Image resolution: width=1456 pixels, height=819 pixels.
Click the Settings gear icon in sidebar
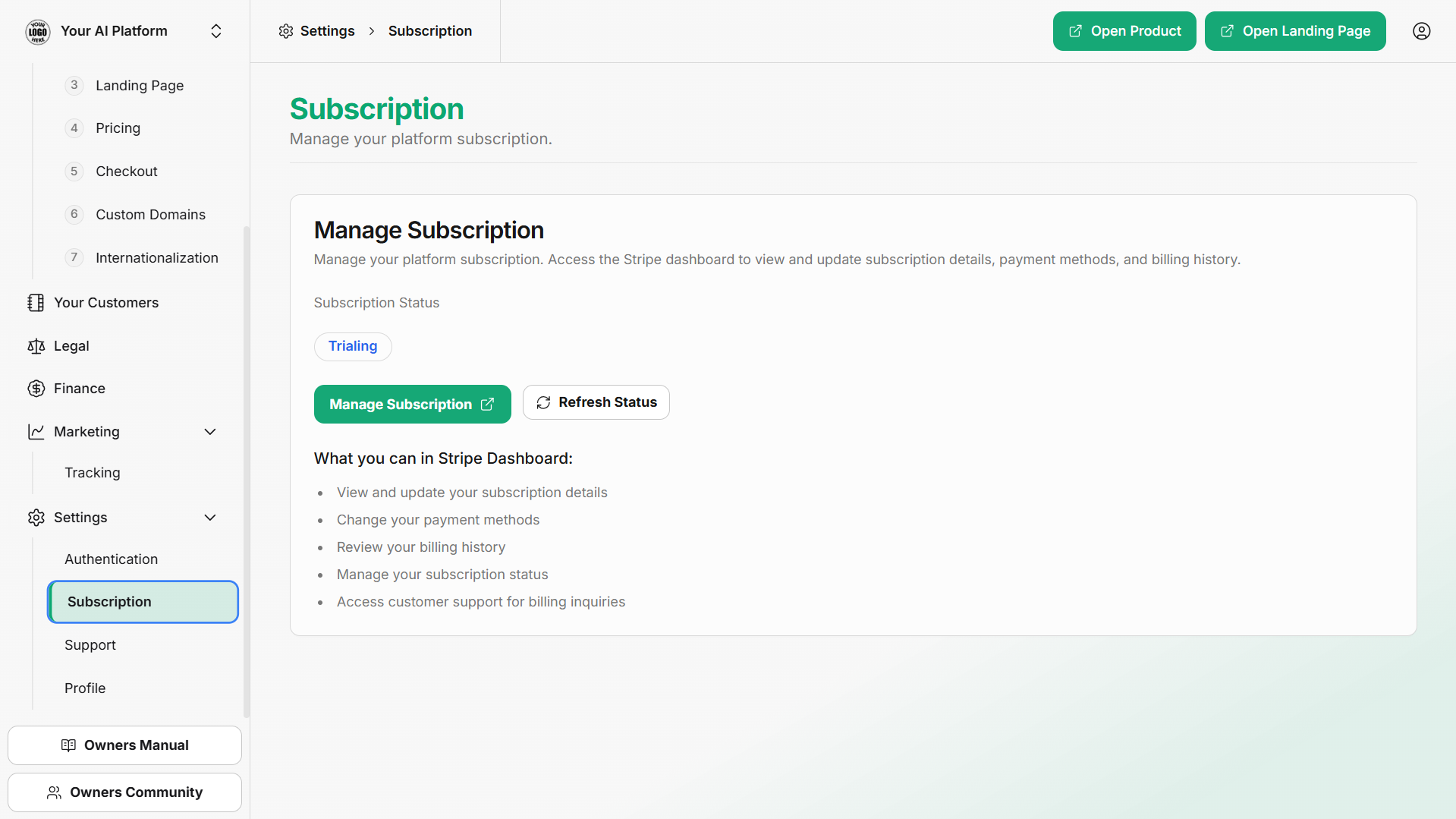tap(36, 518)
